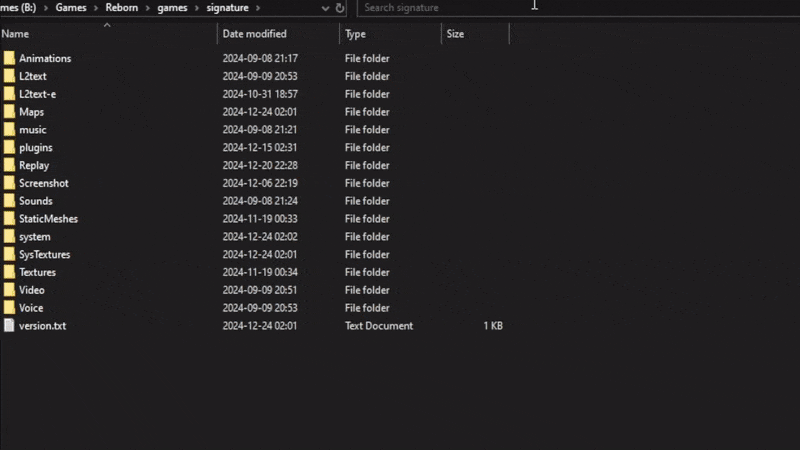Viewport: 800px width, 450px height.
Task: Click the StaticMeshes folder icon
Action: [x=9, y=219]
